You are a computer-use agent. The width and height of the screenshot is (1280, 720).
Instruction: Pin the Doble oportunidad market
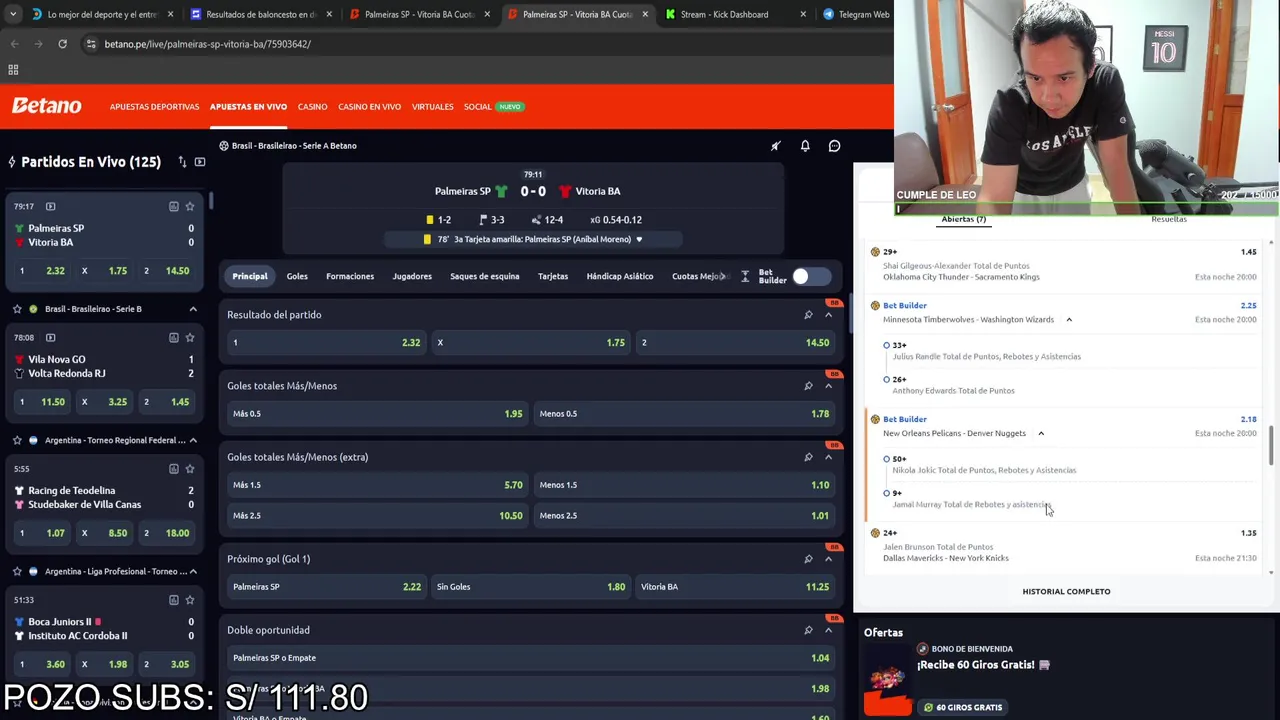[x=808, y=630]
